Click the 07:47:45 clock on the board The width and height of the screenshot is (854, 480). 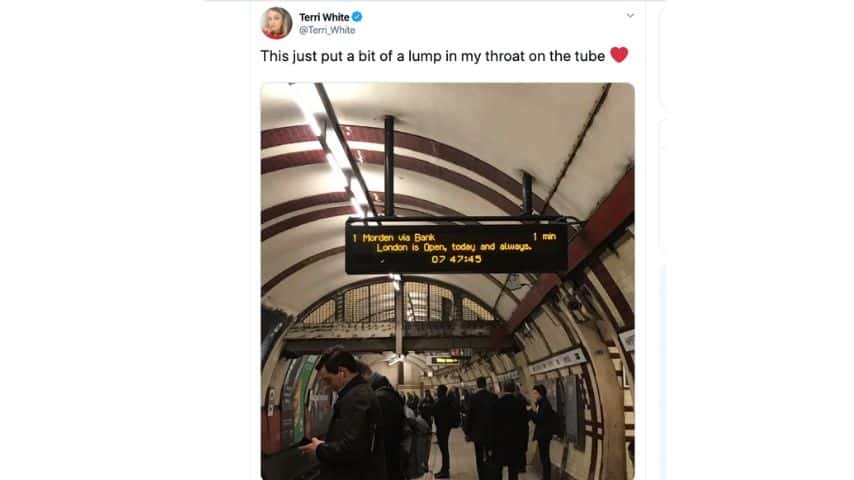pos(456,259)
